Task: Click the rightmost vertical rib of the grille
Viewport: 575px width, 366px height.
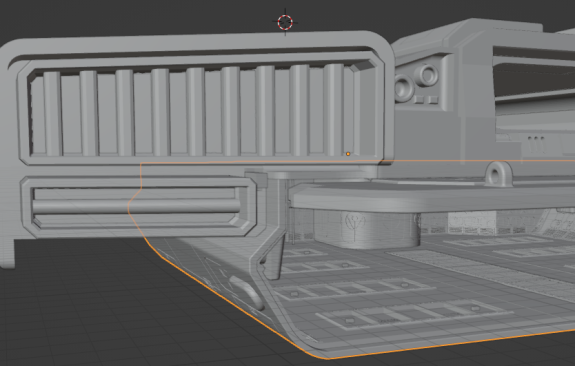Action: tap(334, 110)
